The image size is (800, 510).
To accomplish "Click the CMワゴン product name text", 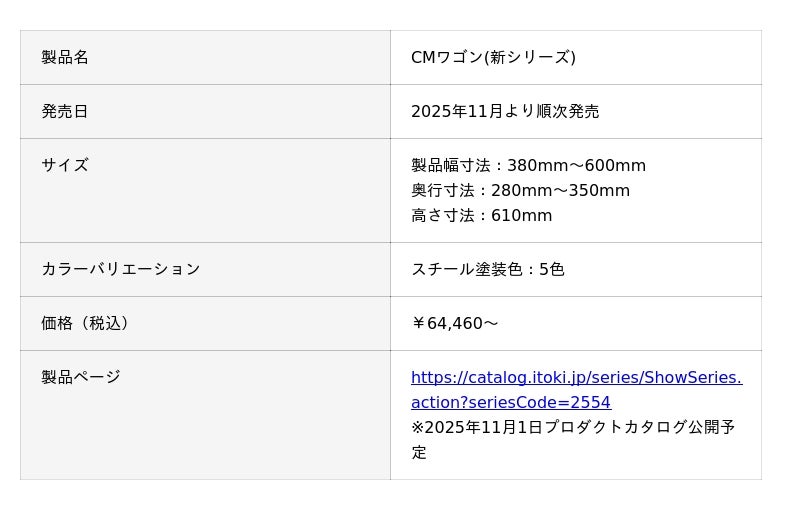I will [x=446, y=58].
